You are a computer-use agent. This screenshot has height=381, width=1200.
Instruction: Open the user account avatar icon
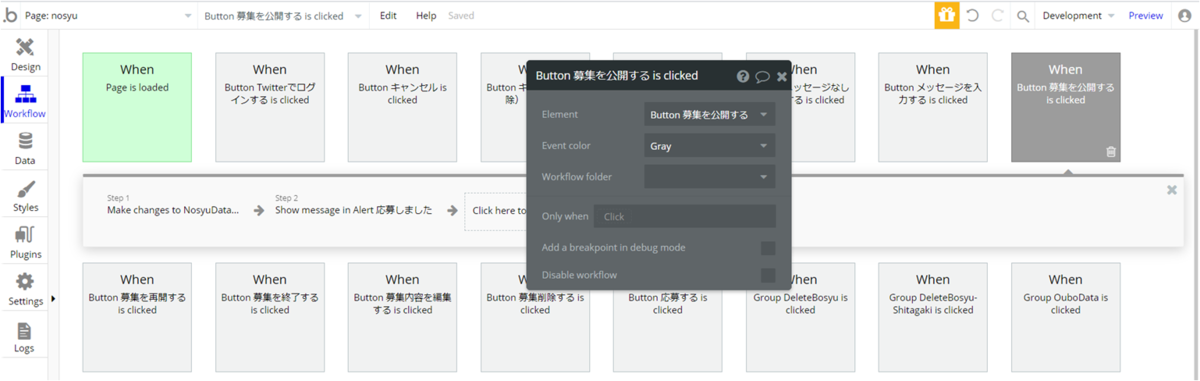coord(1185,16)
